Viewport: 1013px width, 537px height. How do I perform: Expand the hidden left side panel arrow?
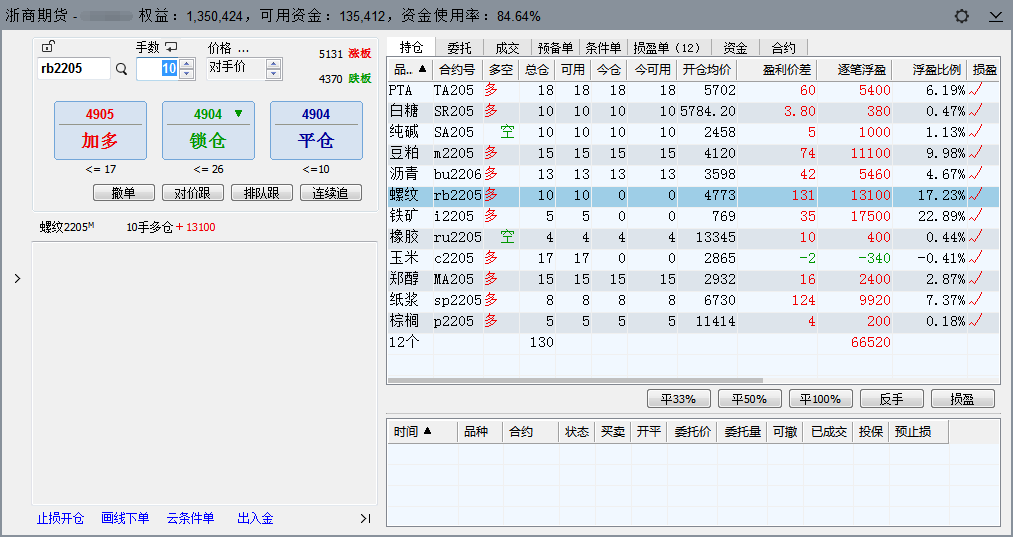(17, 279)
